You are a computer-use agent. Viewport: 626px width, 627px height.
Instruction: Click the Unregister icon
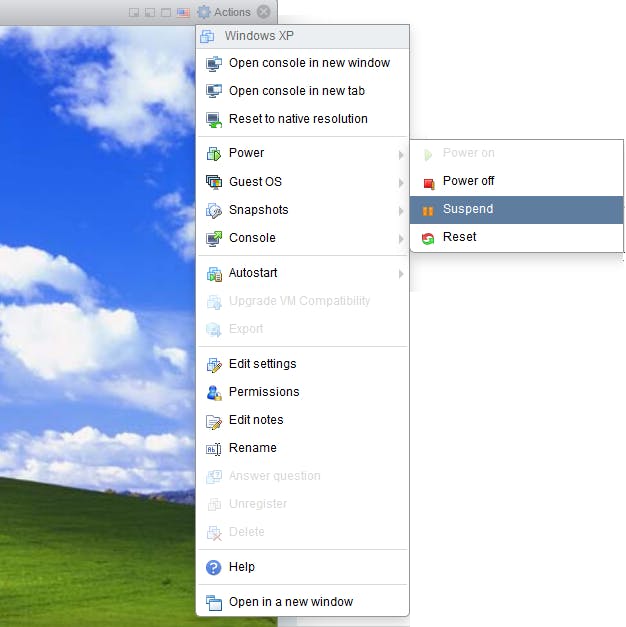coord(214,505)
